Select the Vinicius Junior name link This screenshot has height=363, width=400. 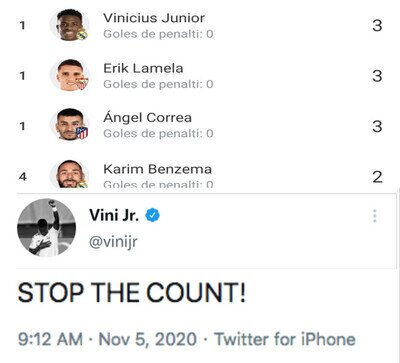154,18
